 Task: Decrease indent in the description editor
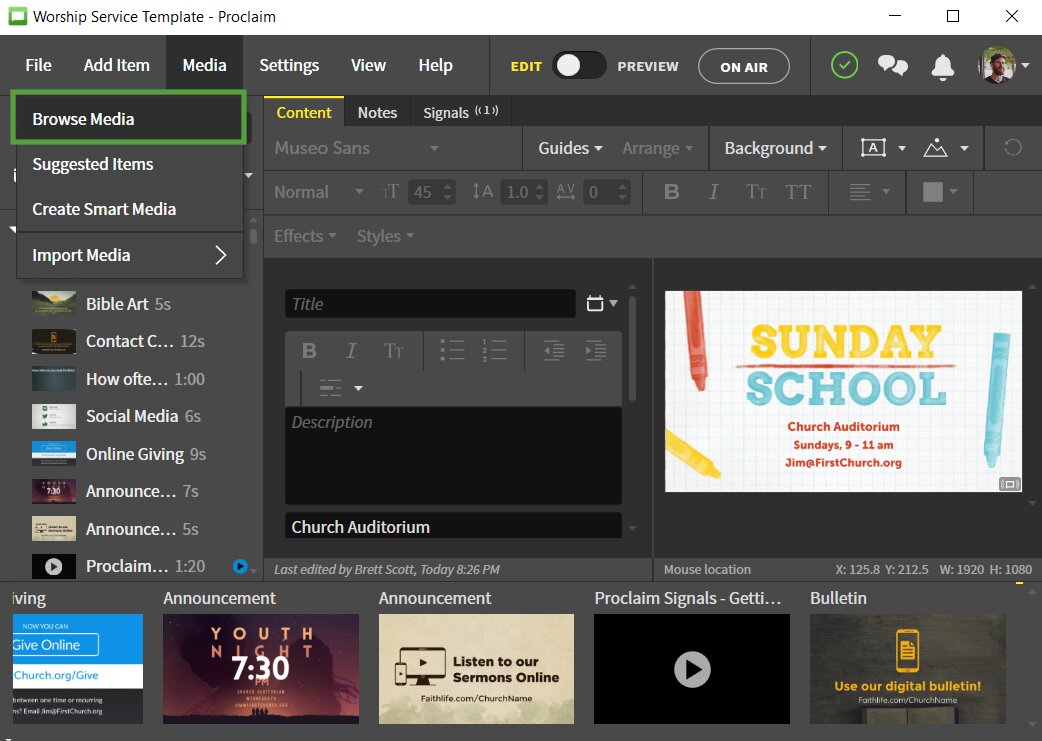554,350
